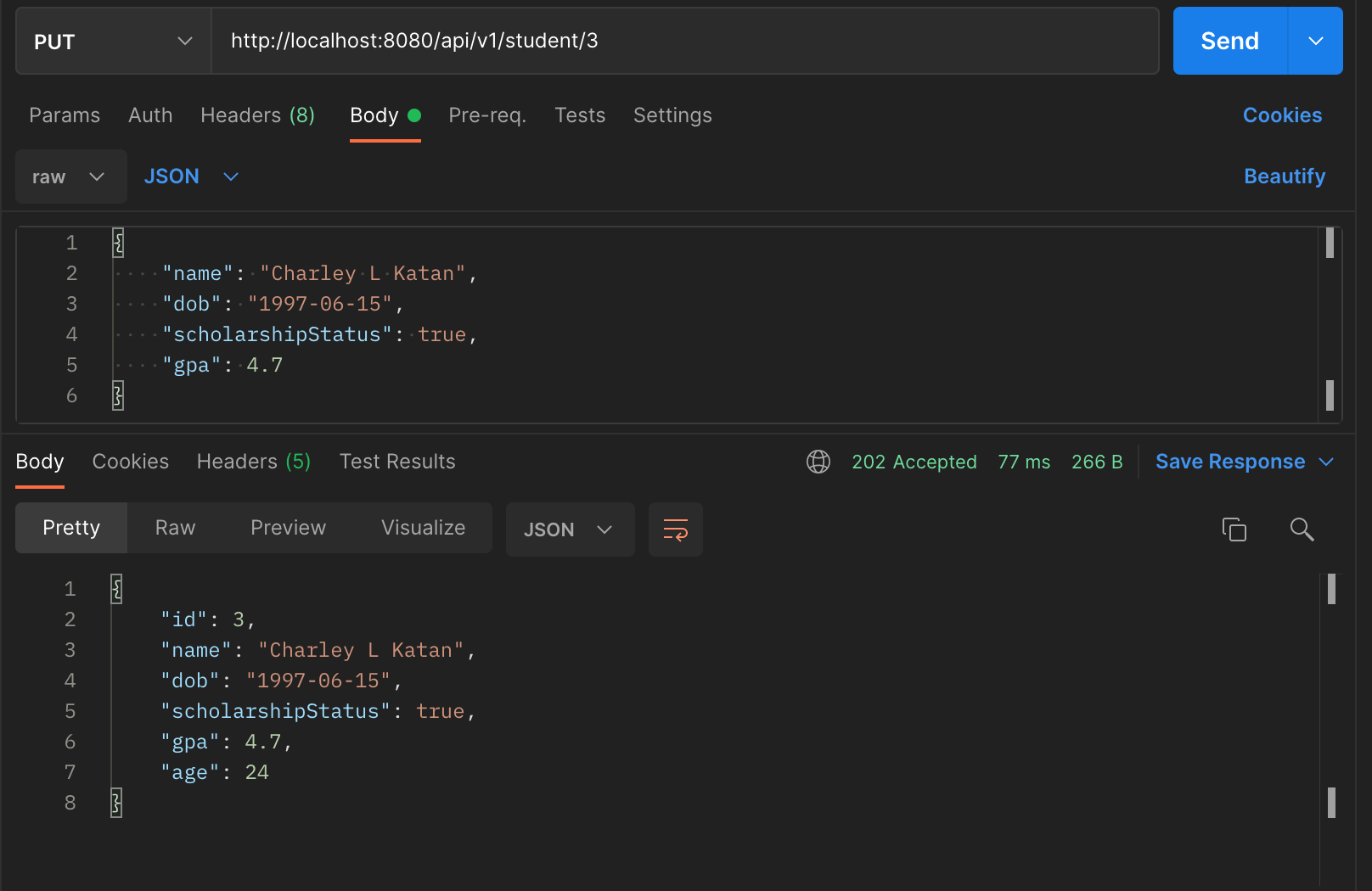Send the PUT request
This screenshot has width=1372, height=891.
1229,40
